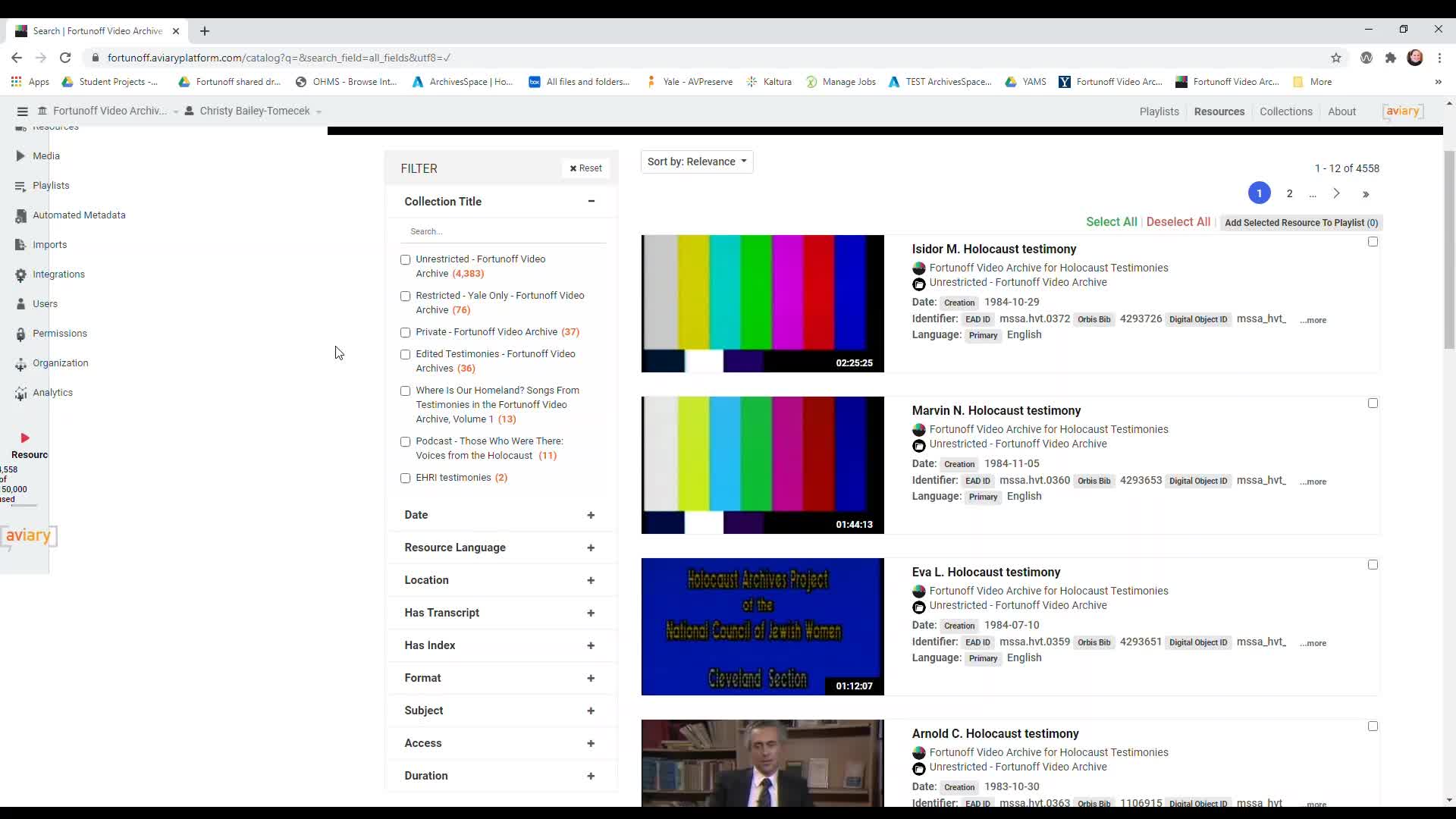Click the browser address bar
The image size is (1456, 819).
pyautogui.click(x=713, y=58)
